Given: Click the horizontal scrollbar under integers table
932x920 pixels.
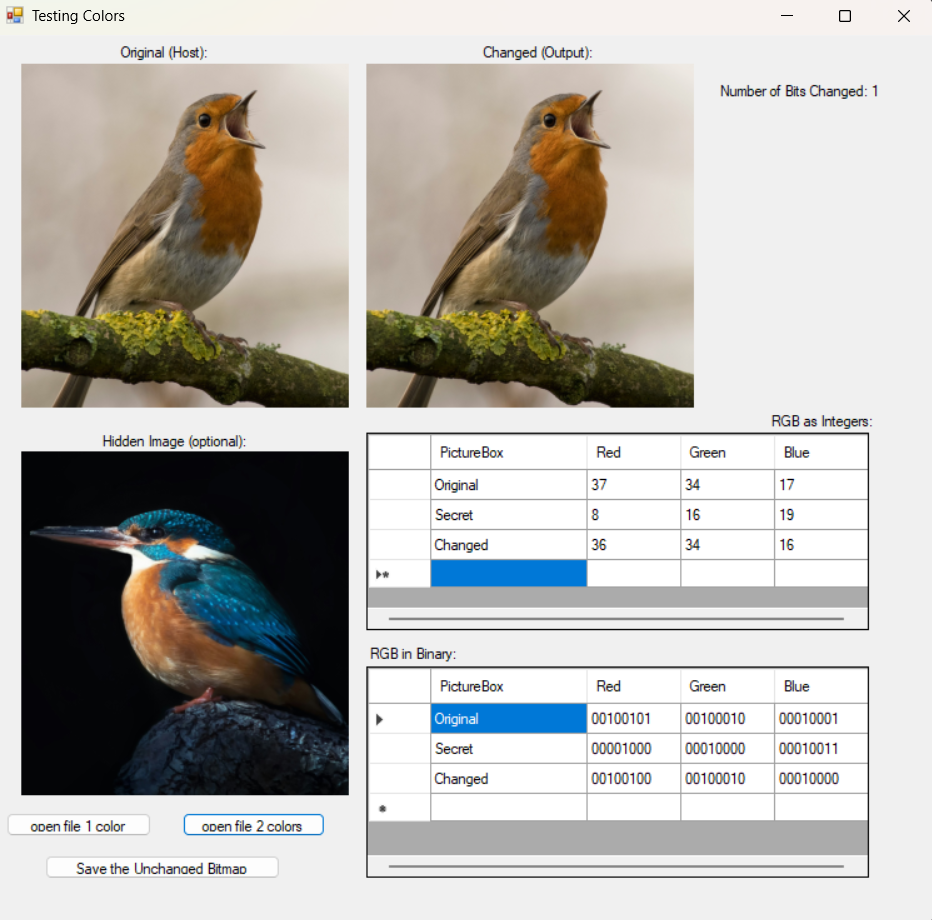Looking at the screenshot, I should point(616,619).
